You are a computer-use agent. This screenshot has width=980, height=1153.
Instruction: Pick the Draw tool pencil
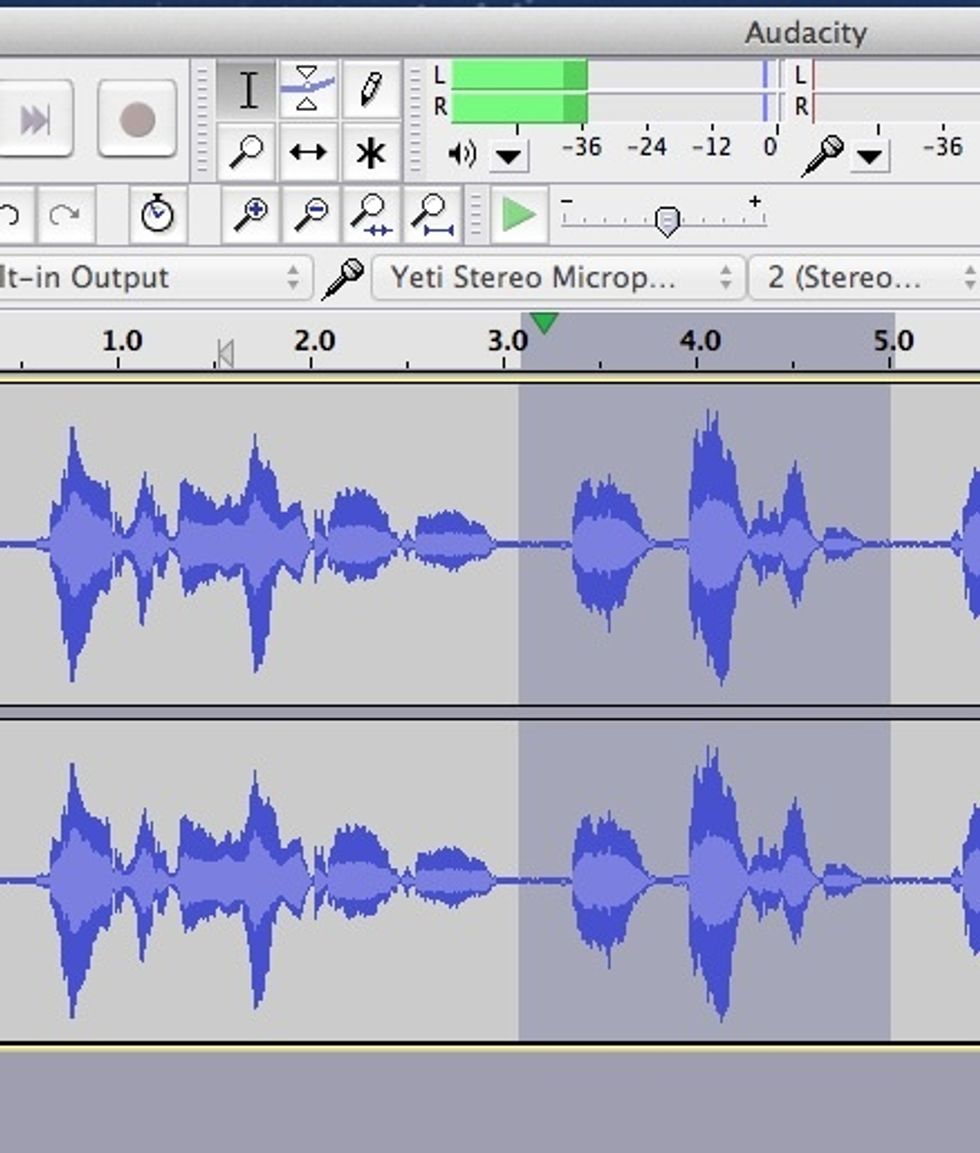point(368,88)
